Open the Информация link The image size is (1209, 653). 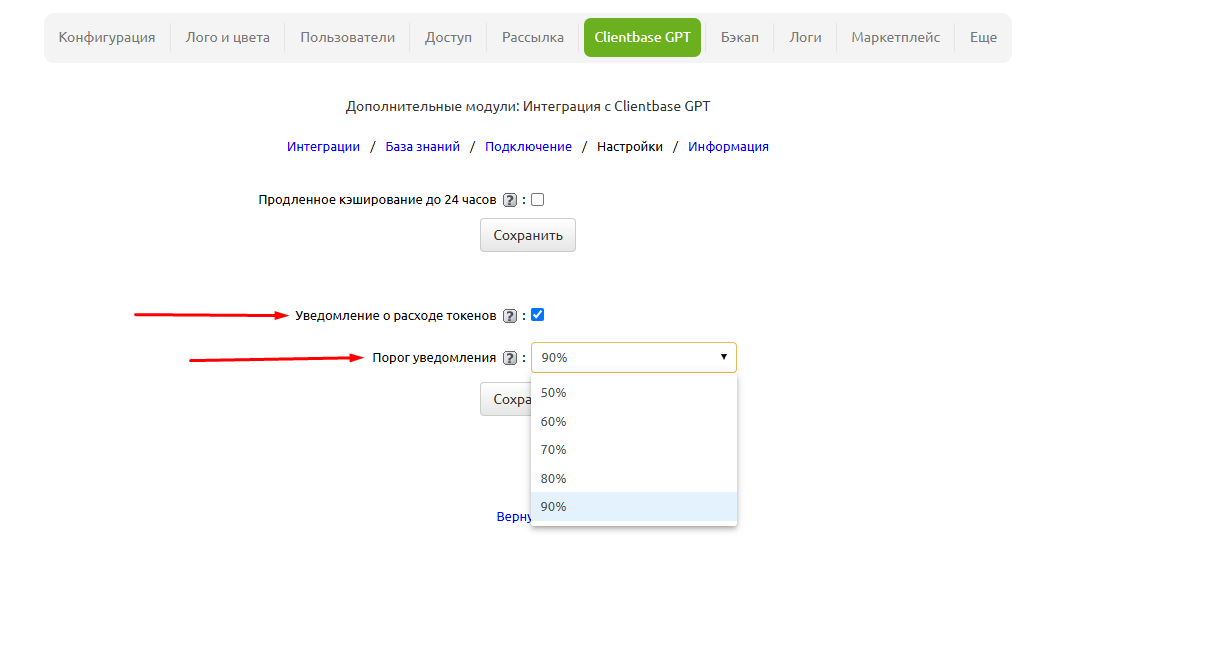click(x=728, y=147)
